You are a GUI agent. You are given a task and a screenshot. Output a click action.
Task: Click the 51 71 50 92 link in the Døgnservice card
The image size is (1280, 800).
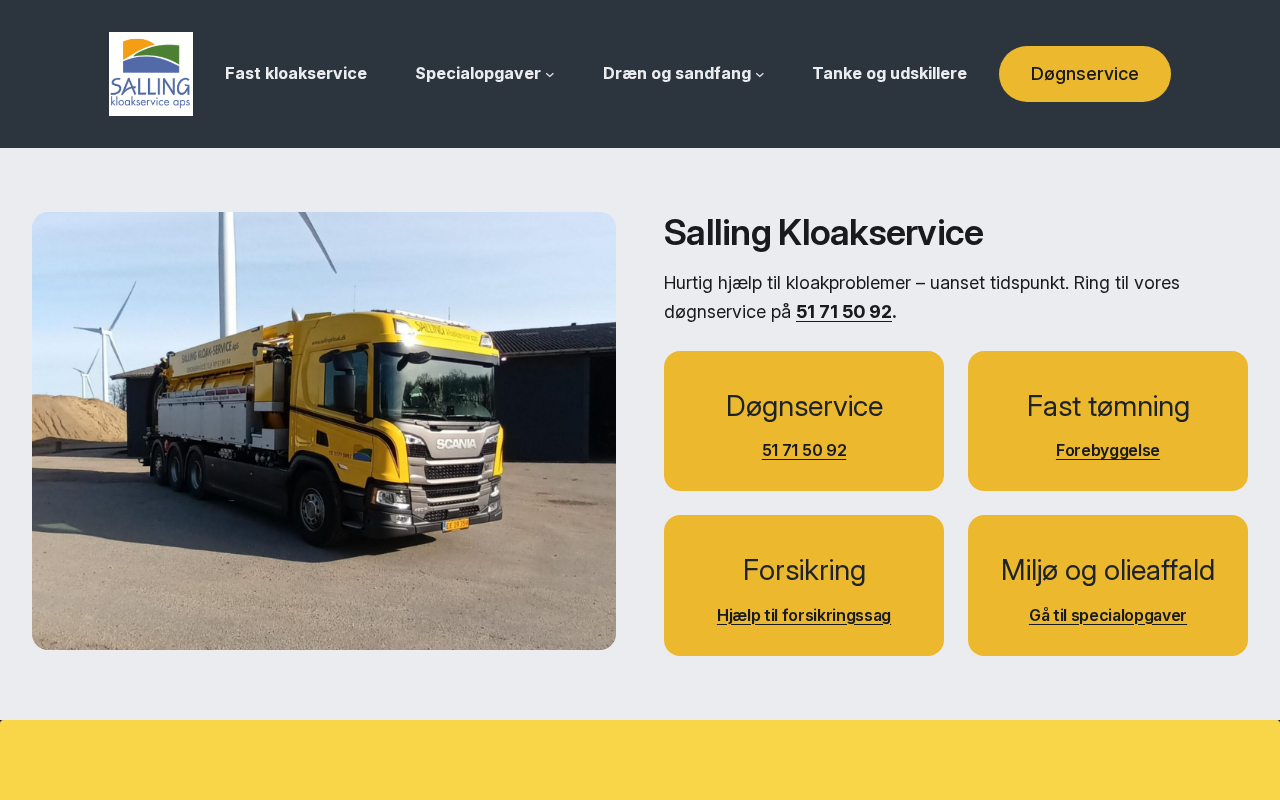point(804,450)
